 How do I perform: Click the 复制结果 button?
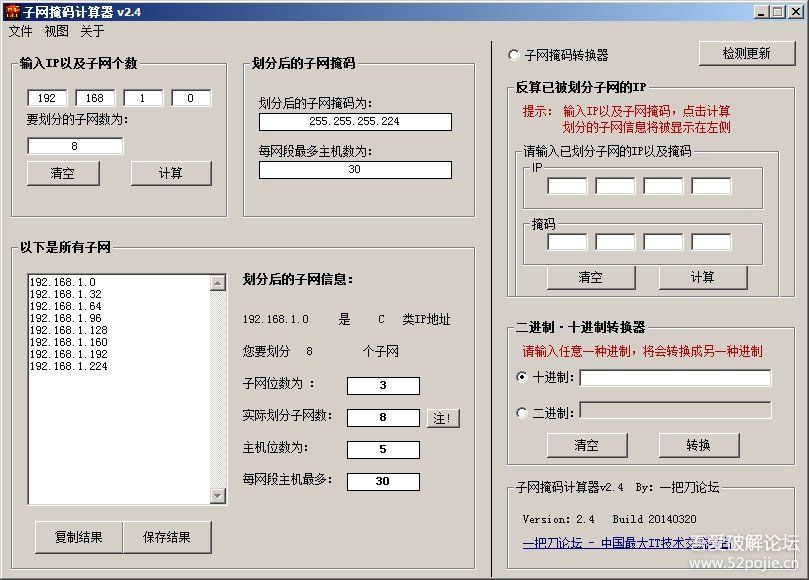pos(78,537)
